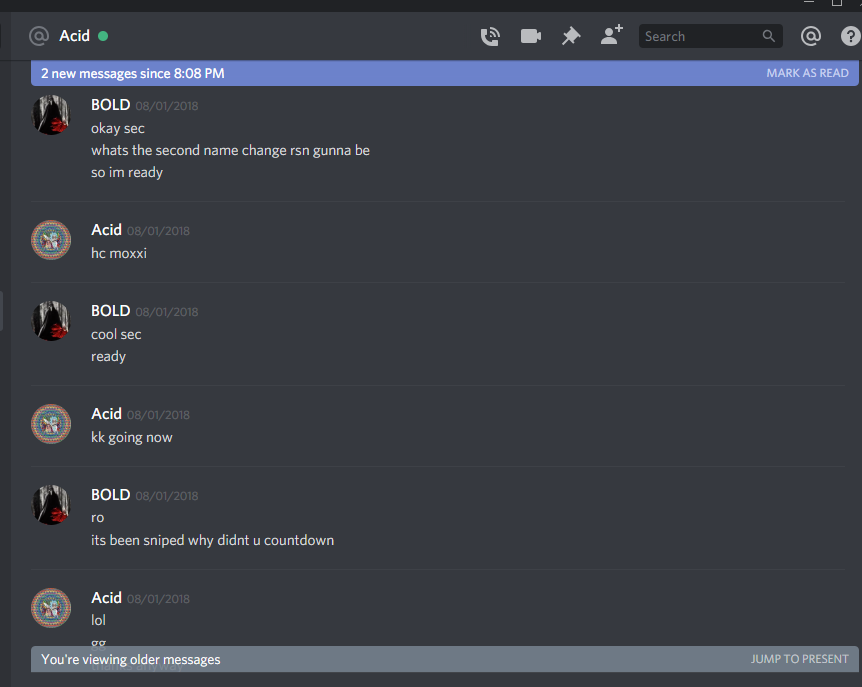Screen dimensions: 862x687
Task: Open BOLD's avatar on 'okay sec' message
Action: [51, 115]
